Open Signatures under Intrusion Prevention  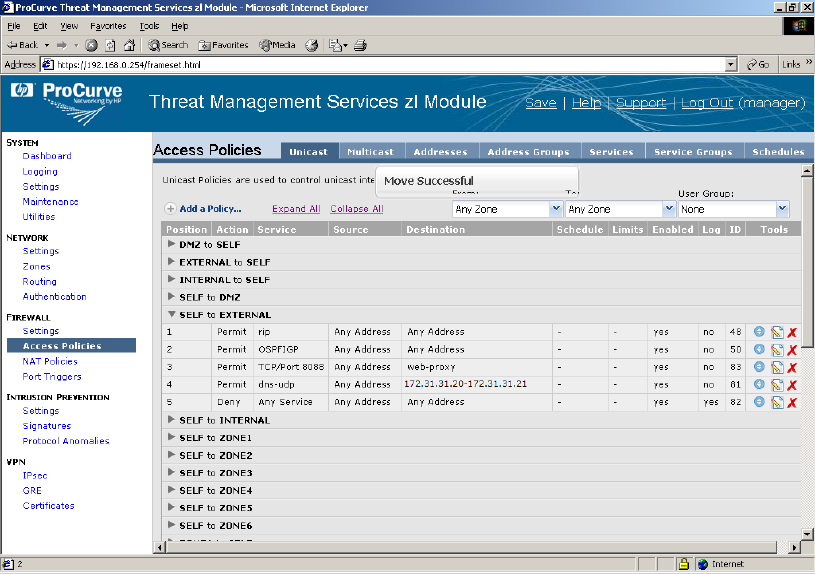point(47,426)
